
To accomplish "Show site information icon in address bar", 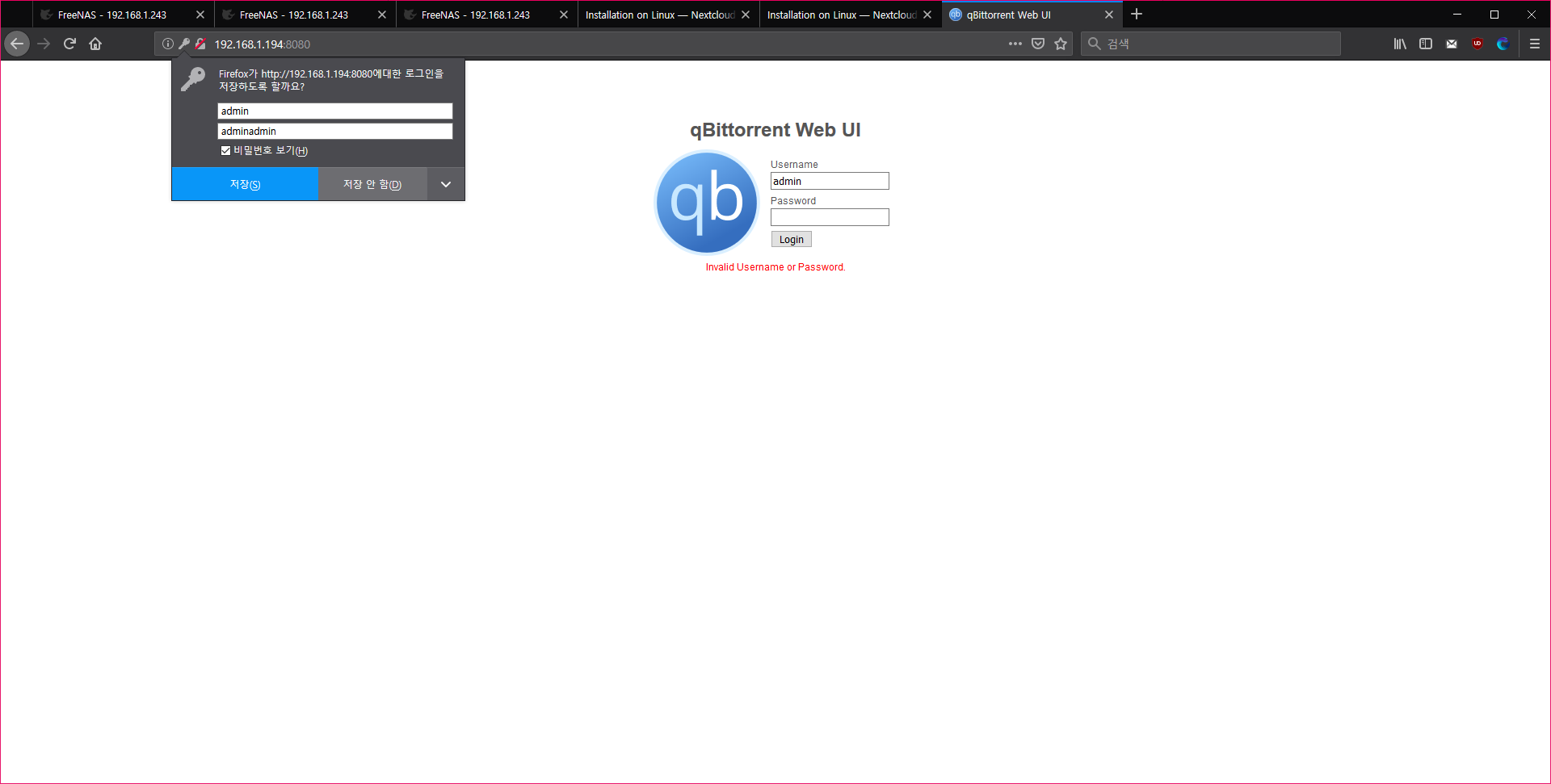I will click(x=168, y=44).
